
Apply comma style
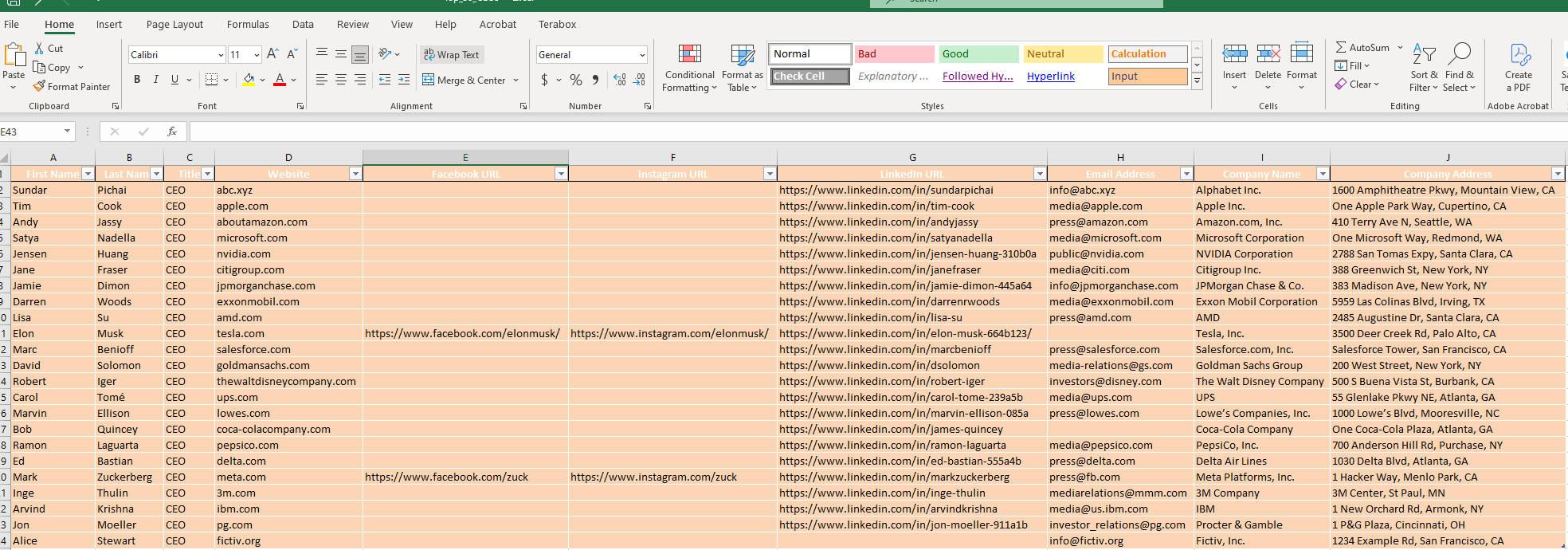[x=595, y=80]
